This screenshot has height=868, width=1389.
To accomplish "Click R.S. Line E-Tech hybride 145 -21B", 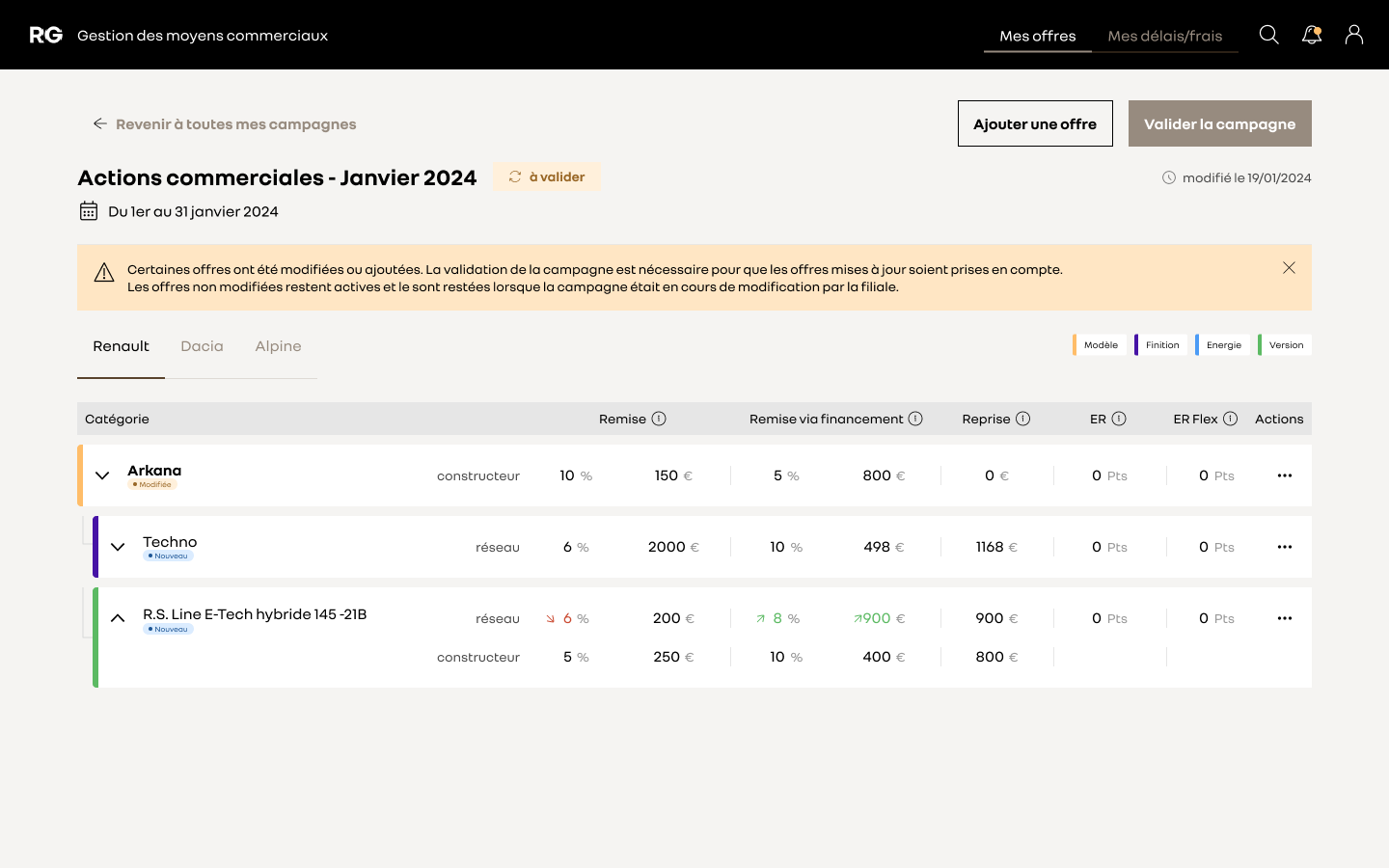I will tap(255, 614).
